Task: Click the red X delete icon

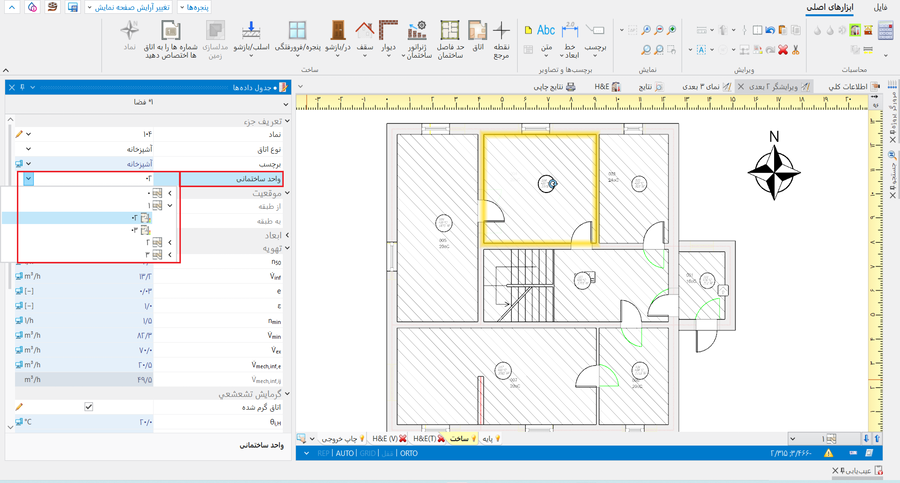Action: click(x=782, y=49)
